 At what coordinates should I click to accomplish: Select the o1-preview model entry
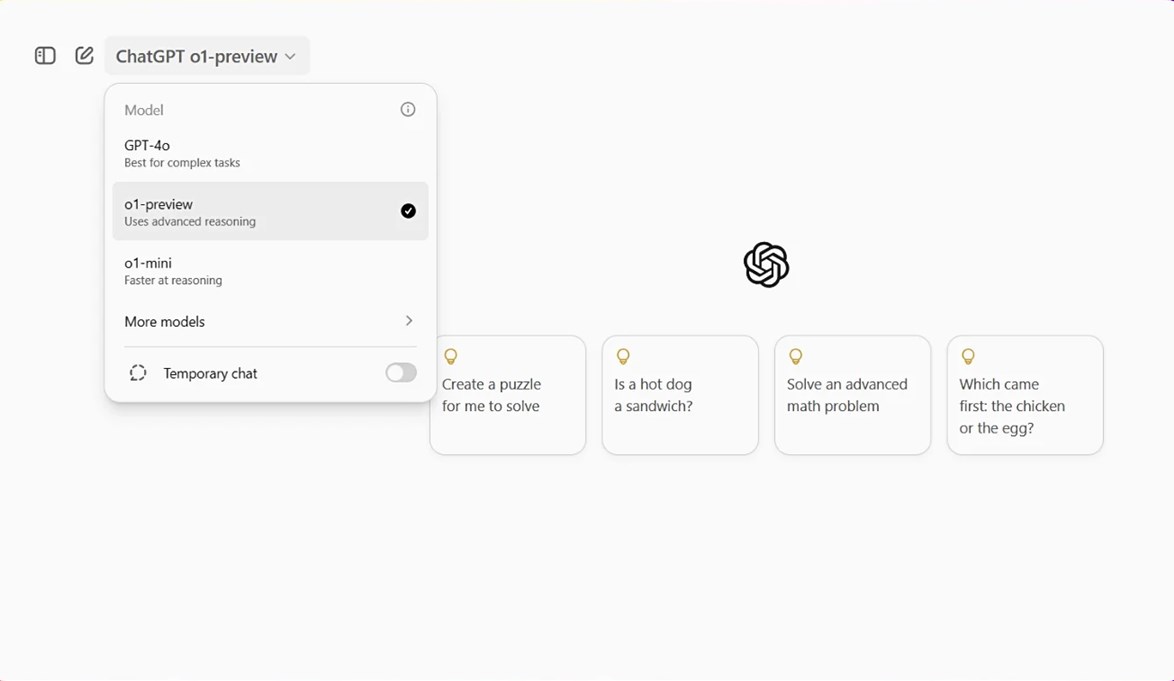[270, 211]
